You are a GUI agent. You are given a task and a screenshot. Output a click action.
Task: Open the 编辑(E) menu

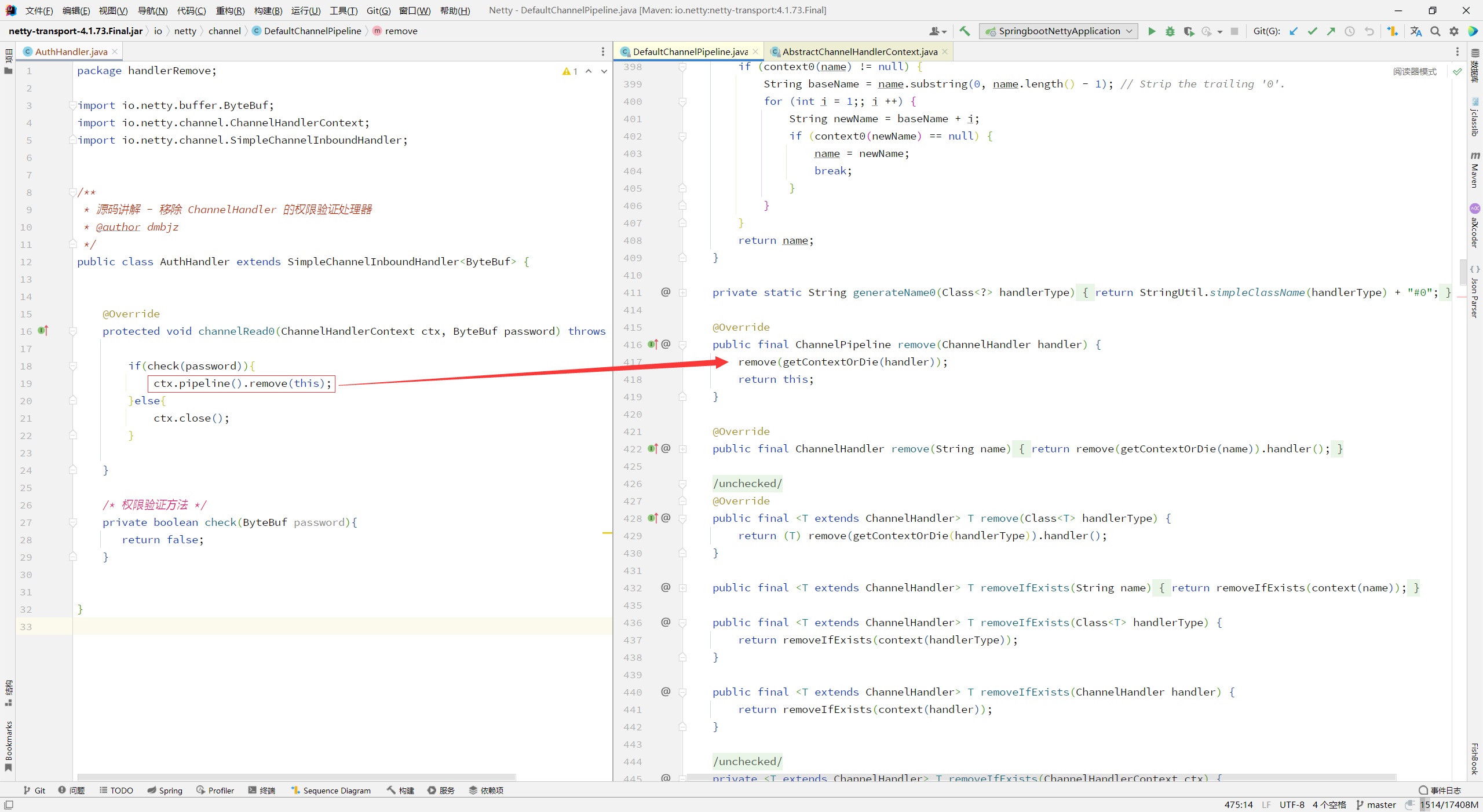pos(76,10)
